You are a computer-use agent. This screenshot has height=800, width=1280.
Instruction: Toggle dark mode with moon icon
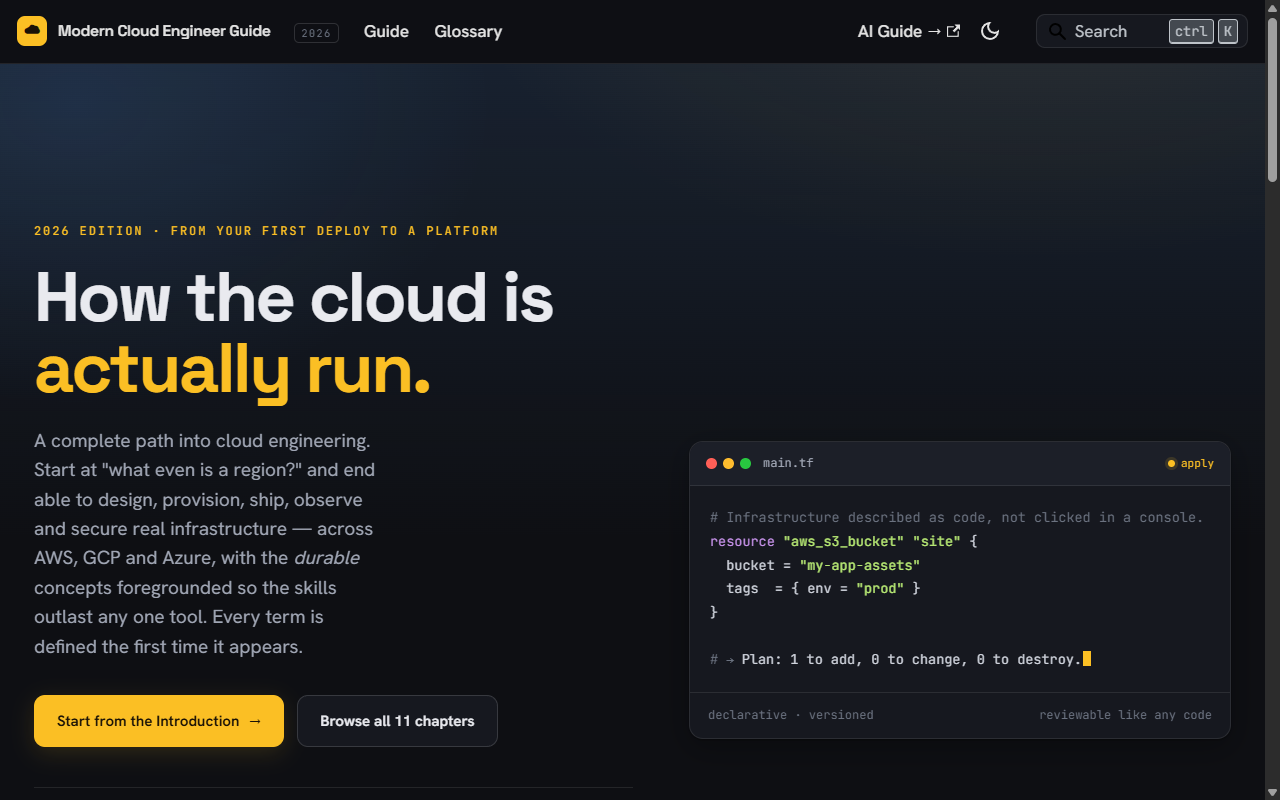[x=990, y=31]
